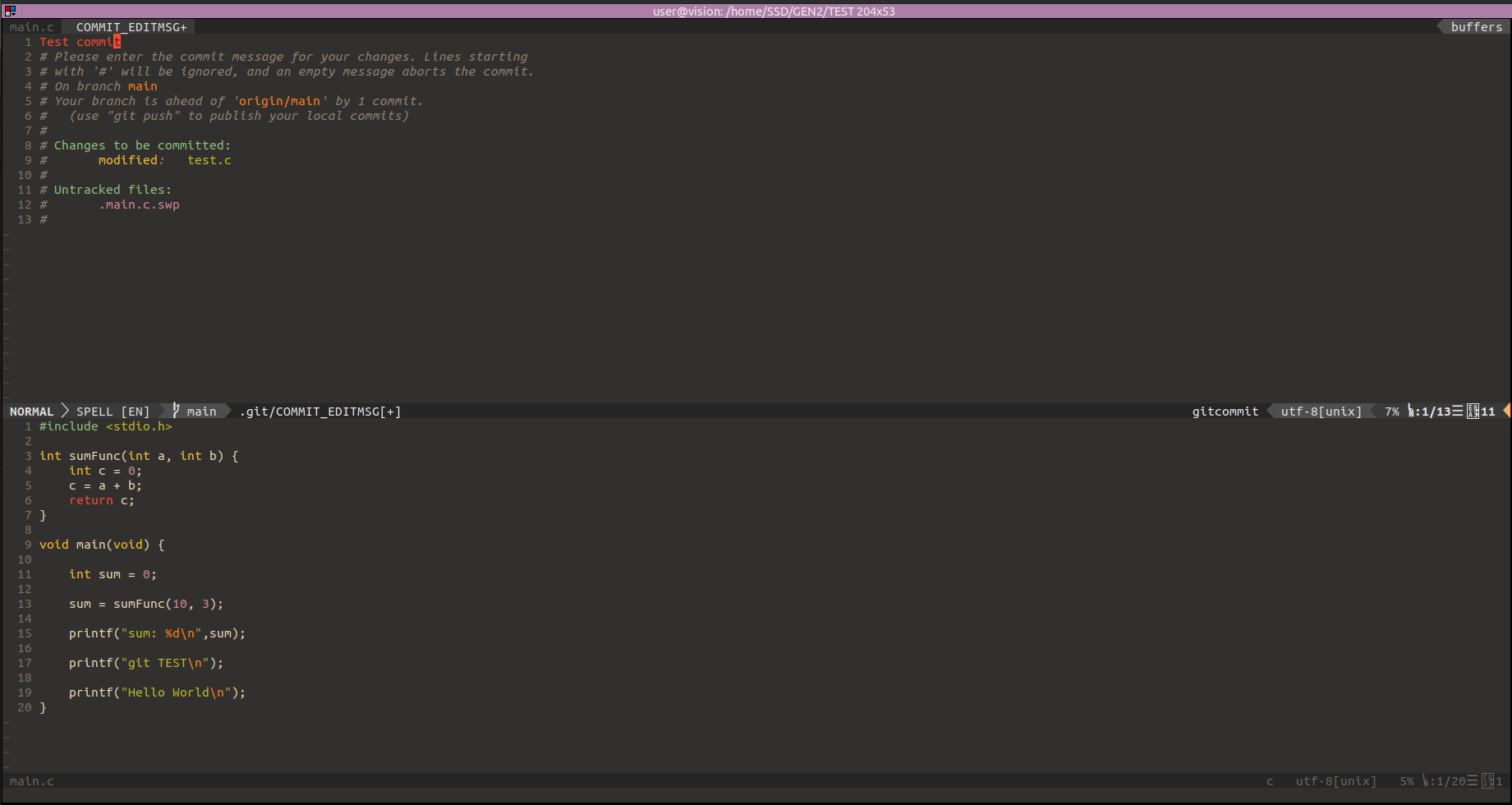Open the gitcommit filetype segment
This screenshot has width=1512, height=805.
pyautogui.click(x=1225, y=411)
